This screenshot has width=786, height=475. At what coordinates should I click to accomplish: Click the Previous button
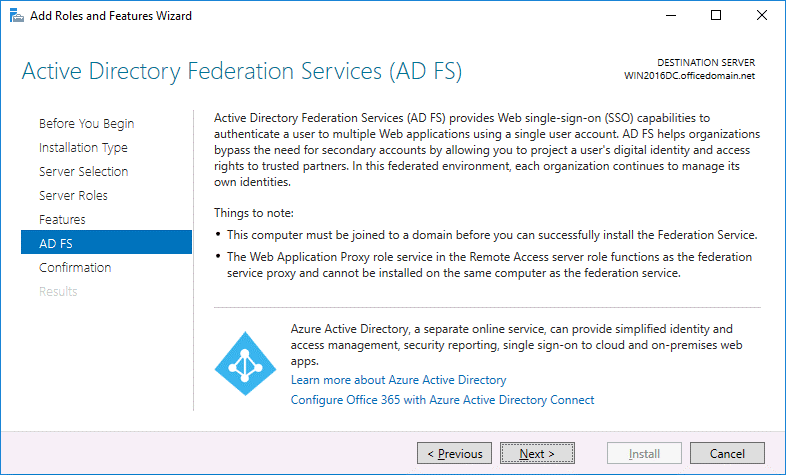[455, 454]
